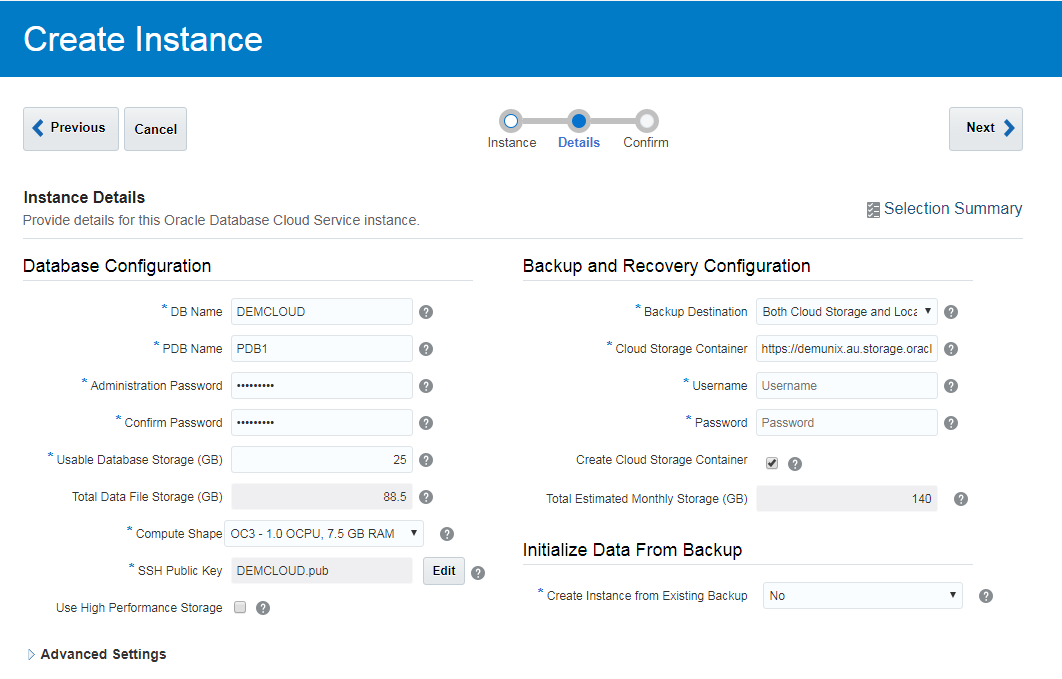The width and height of the screenshot is (1062, 679).
Task: Click Edit button for SSH Public Key
Action: coord(444,571)
